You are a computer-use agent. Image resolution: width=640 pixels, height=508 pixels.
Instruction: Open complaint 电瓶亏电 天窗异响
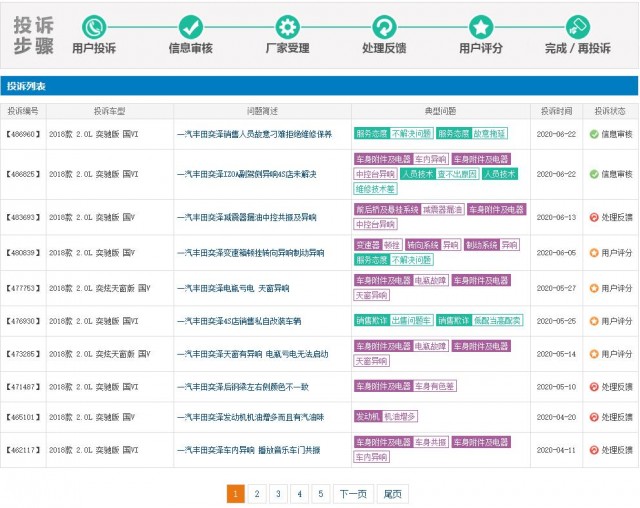click(233, 288)
